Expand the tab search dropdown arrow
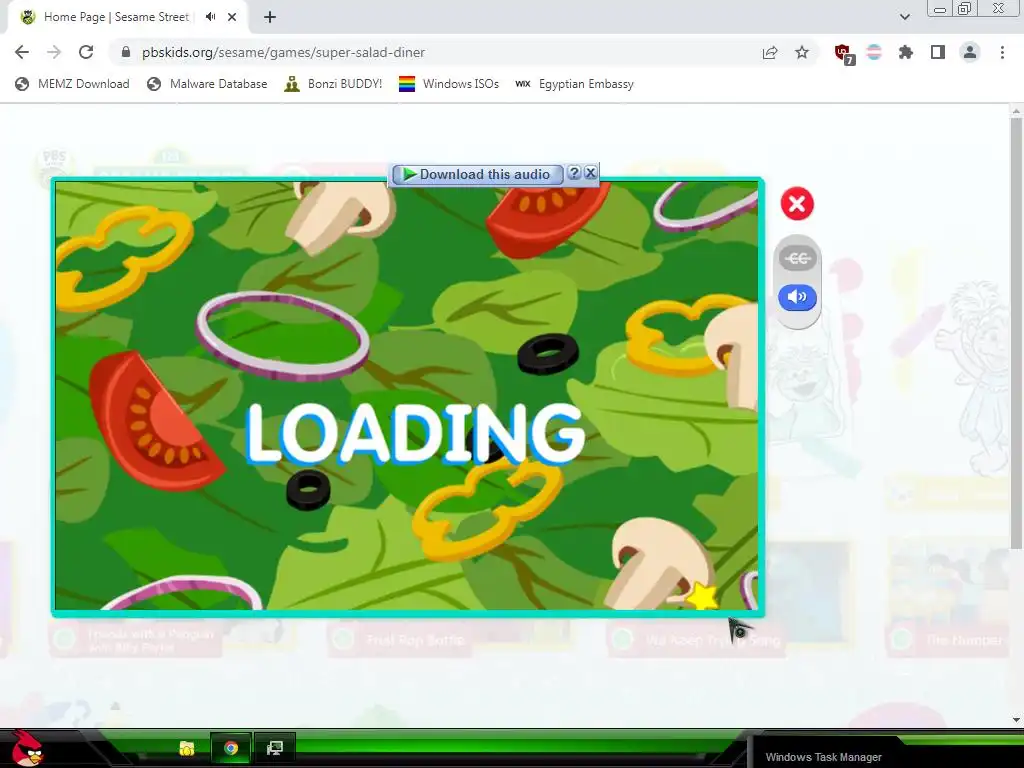The width and height of the screenshot is (1024, 768). [x=904, y=17]
